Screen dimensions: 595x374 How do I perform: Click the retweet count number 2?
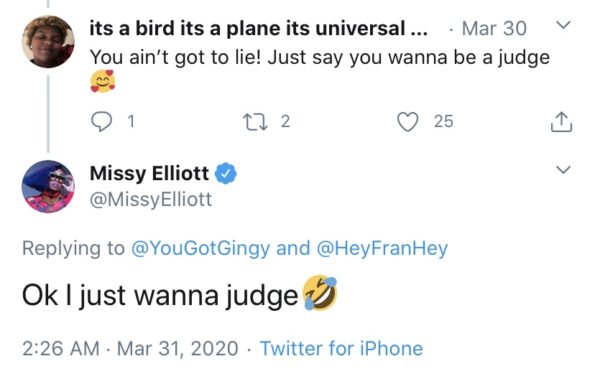click(285, 122)
